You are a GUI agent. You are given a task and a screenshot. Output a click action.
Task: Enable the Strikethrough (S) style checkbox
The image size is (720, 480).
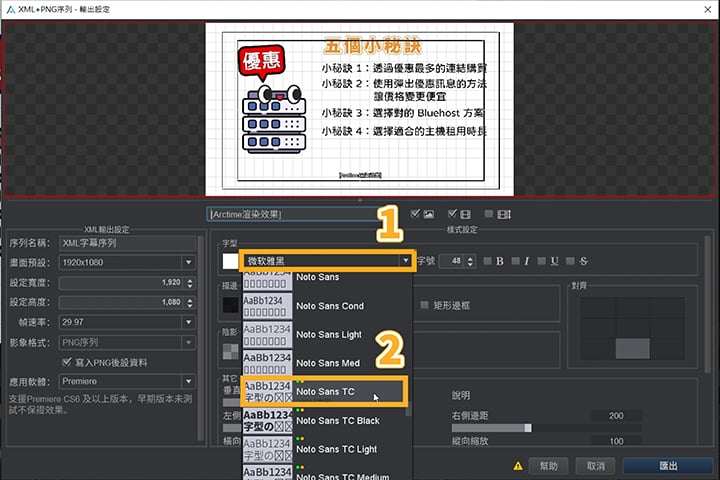point(570,261)
